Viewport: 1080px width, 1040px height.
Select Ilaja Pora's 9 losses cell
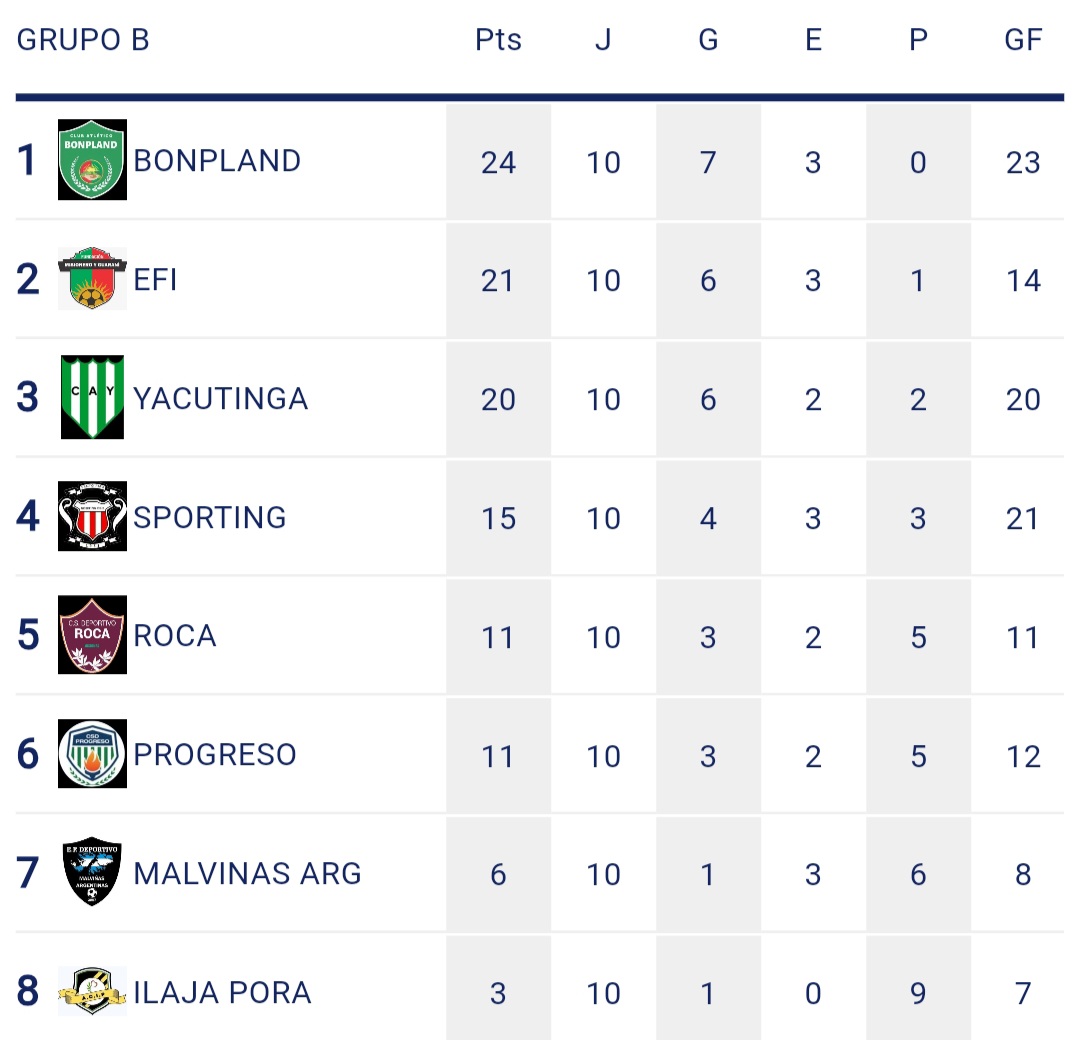pyautogui.click(x=918, y=993)
